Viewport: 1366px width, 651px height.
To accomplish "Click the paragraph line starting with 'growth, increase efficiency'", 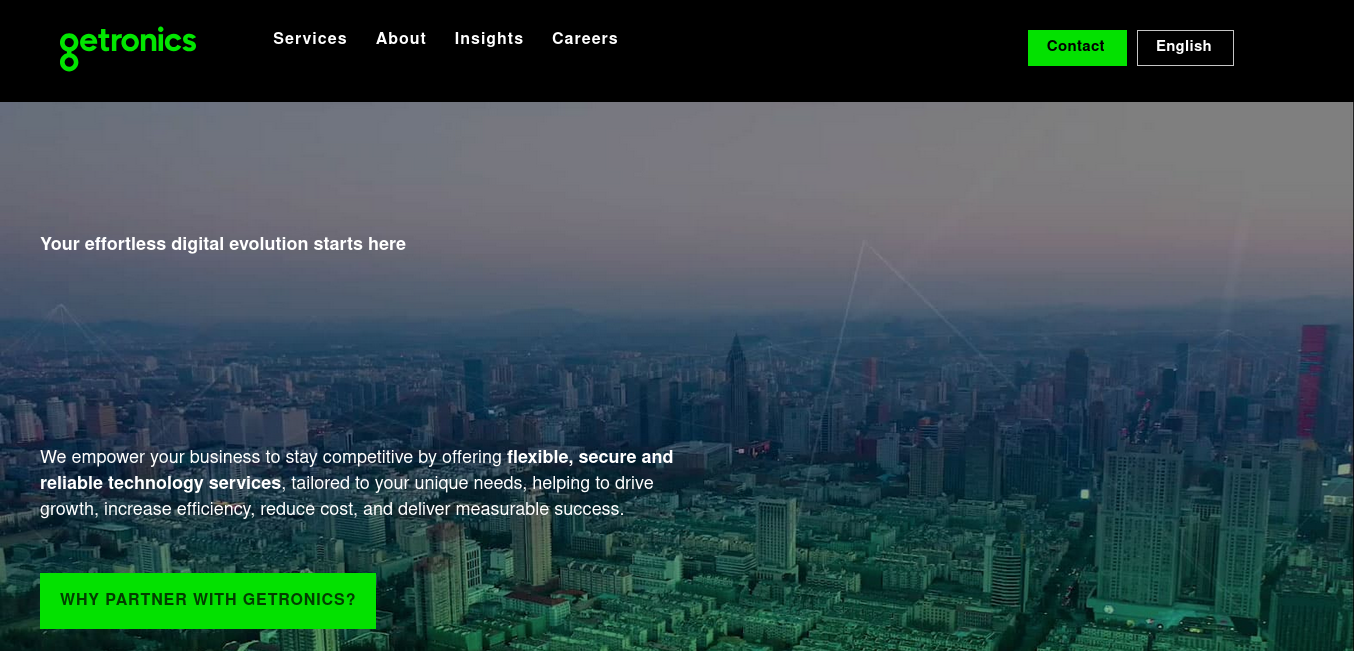I will point(331,509).
